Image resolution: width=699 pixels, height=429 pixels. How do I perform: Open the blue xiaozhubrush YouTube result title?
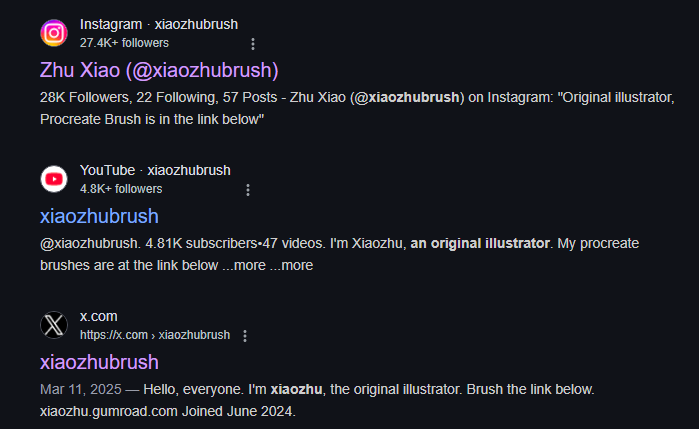[x=99, y=216]
